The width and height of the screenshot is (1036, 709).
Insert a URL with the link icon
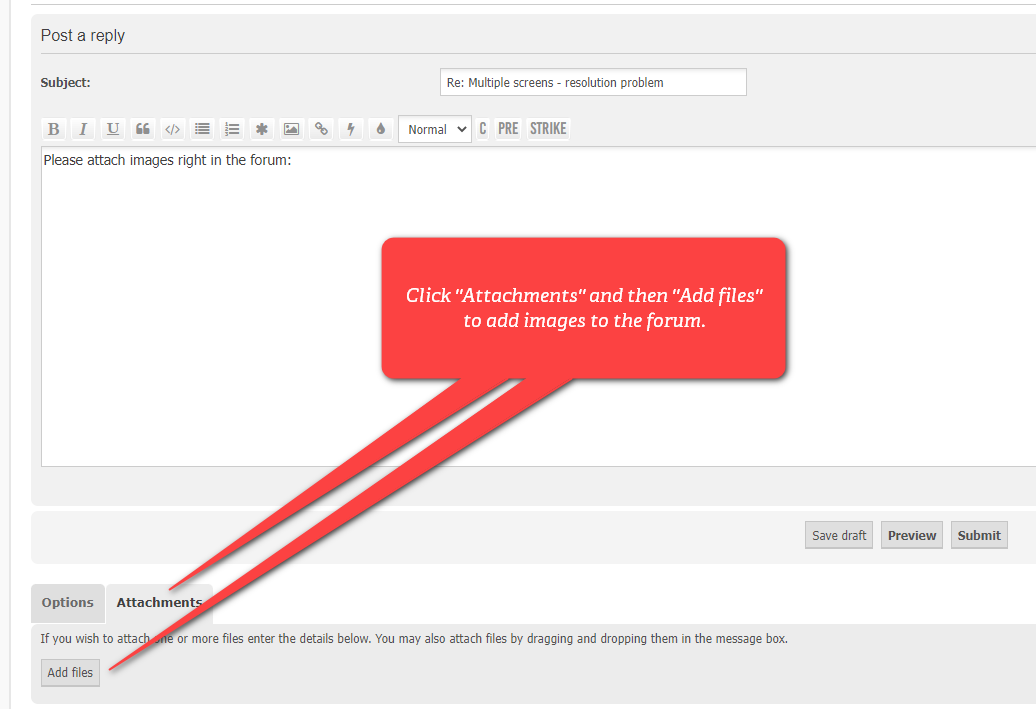tap(321, 129)
